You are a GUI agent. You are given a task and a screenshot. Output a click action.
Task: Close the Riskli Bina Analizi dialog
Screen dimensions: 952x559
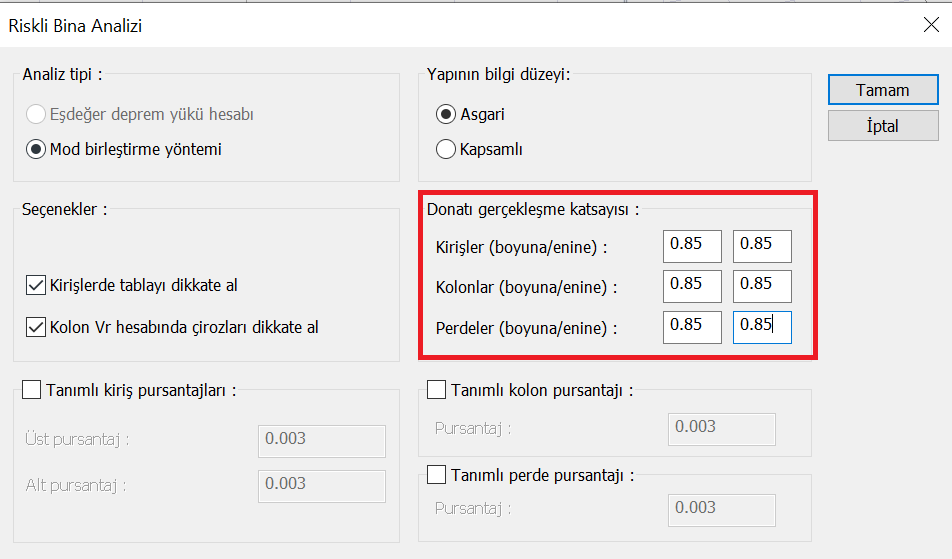(930, 26)
